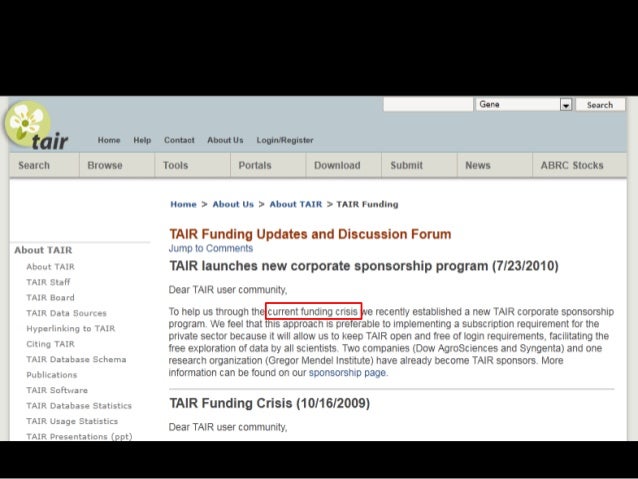
Task: Open the Help link in header
Action: point(142,140)
